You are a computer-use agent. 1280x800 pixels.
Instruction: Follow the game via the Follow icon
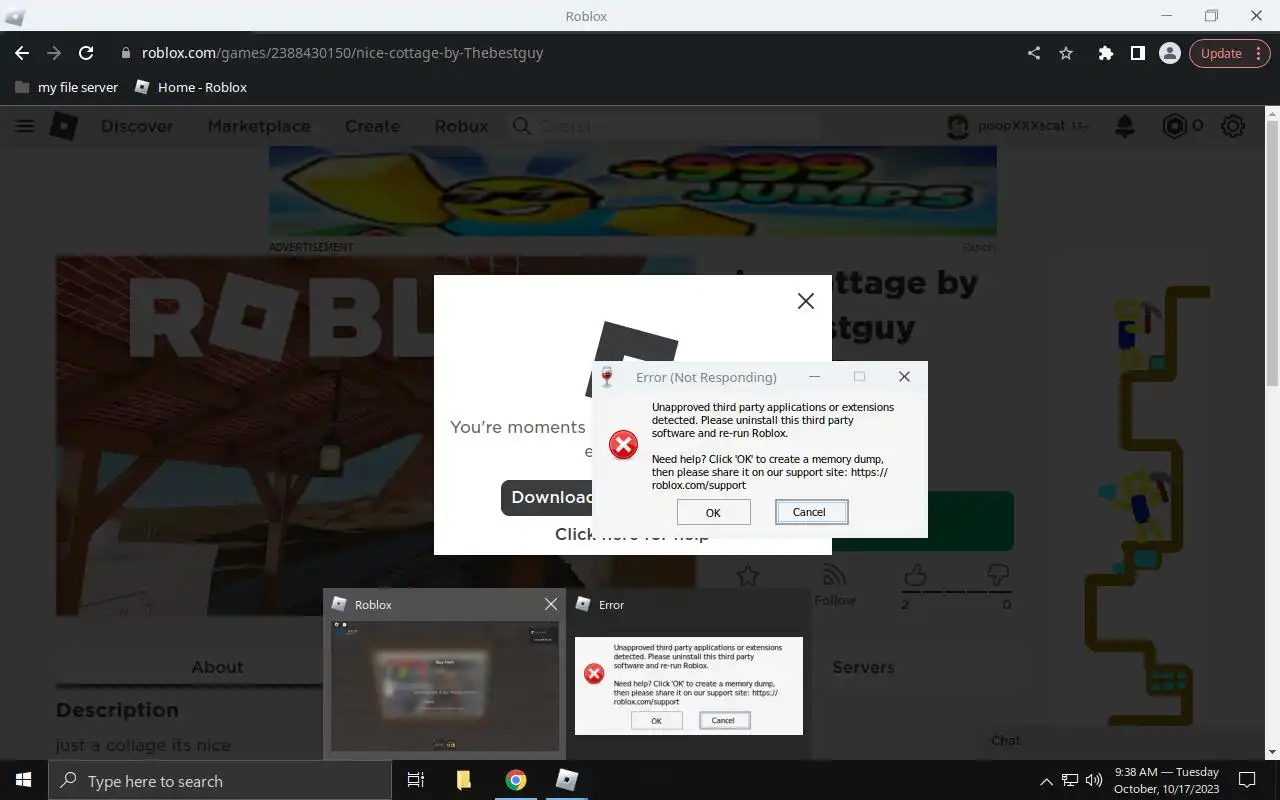point(835,585)
